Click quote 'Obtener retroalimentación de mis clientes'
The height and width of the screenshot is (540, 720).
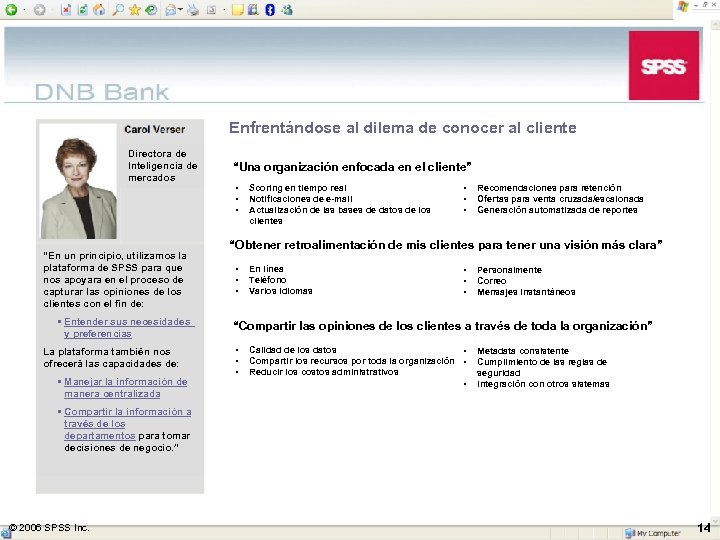[445, 245]
